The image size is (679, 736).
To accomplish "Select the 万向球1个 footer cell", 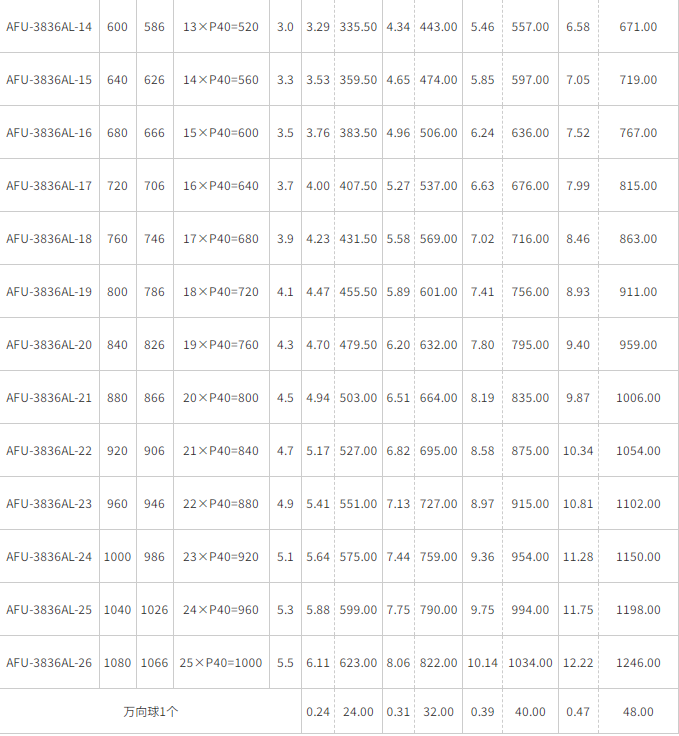I will [x=151, y=712].
